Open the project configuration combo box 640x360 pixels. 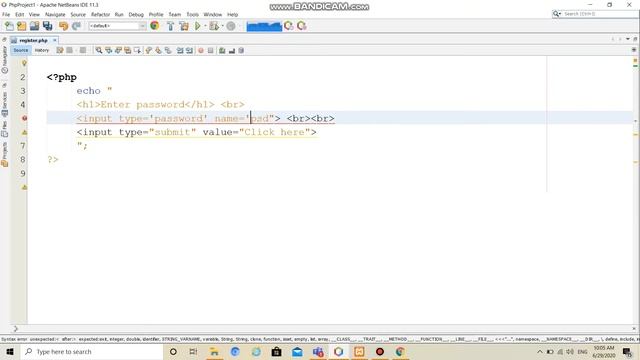117,26
